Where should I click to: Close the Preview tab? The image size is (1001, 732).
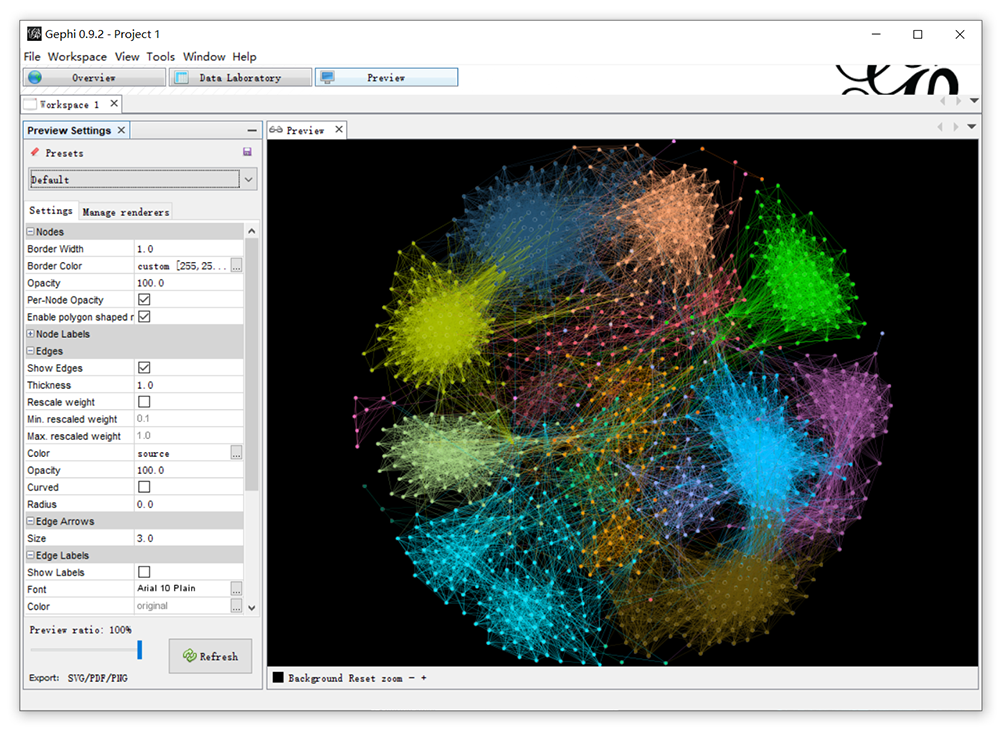click(x=339, y=130)
